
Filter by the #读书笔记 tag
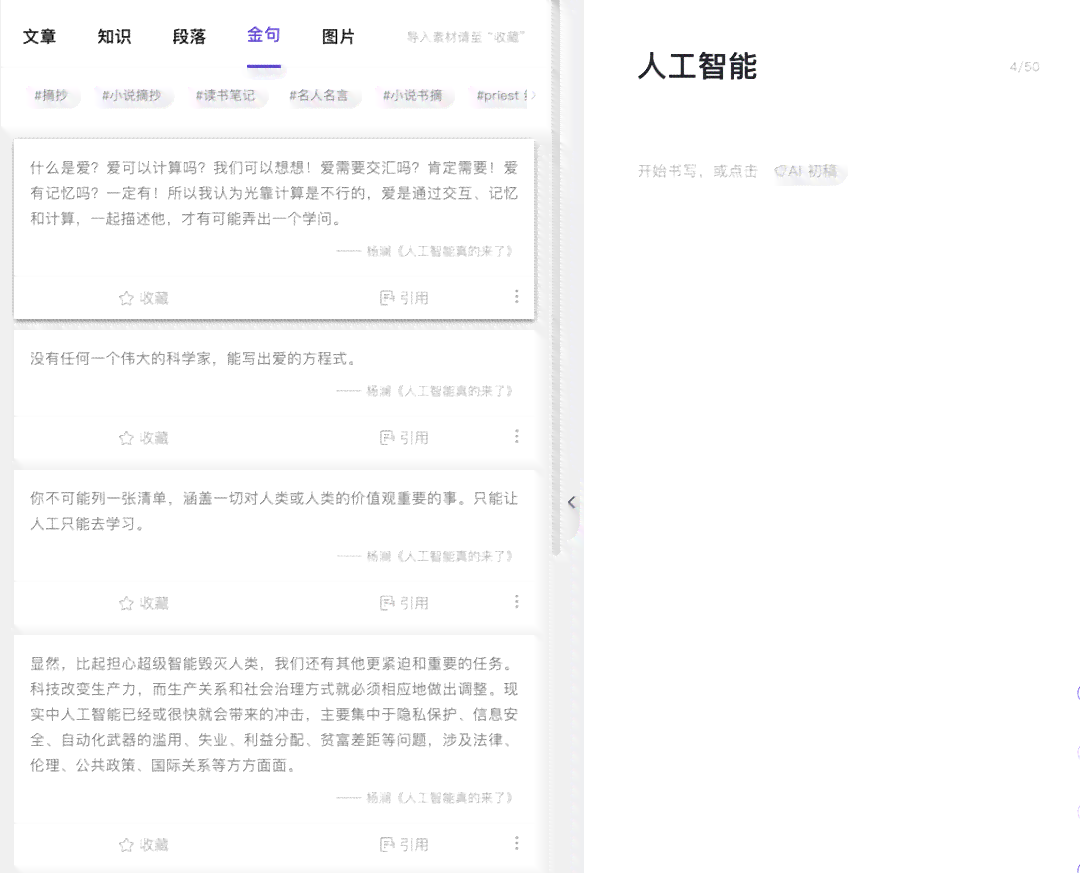click(225, 95)
